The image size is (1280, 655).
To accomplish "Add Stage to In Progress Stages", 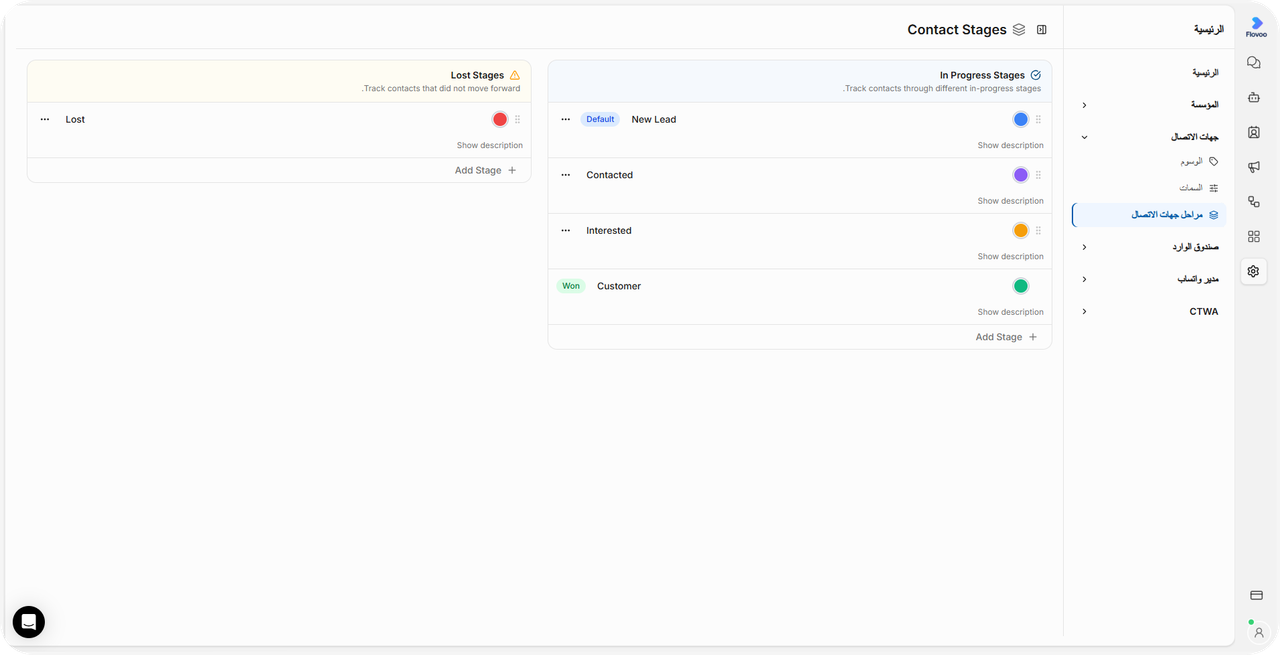I will tap(1006, 337).
